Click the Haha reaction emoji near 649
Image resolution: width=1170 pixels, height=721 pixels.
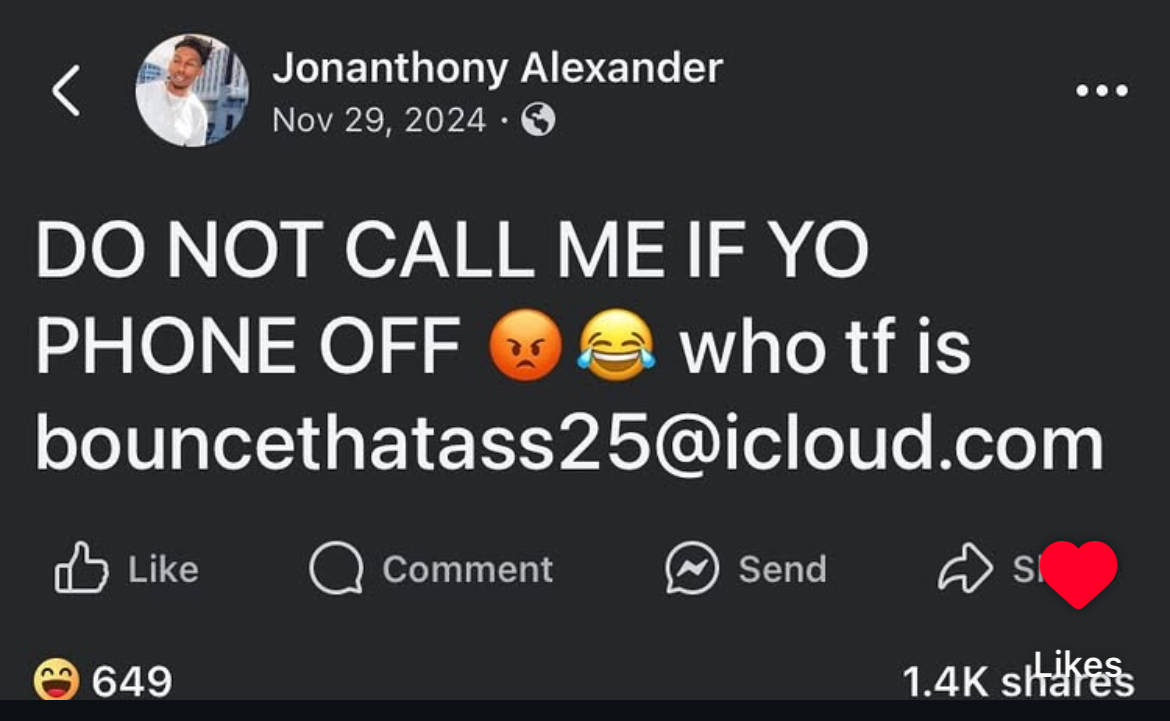point(56,680)
